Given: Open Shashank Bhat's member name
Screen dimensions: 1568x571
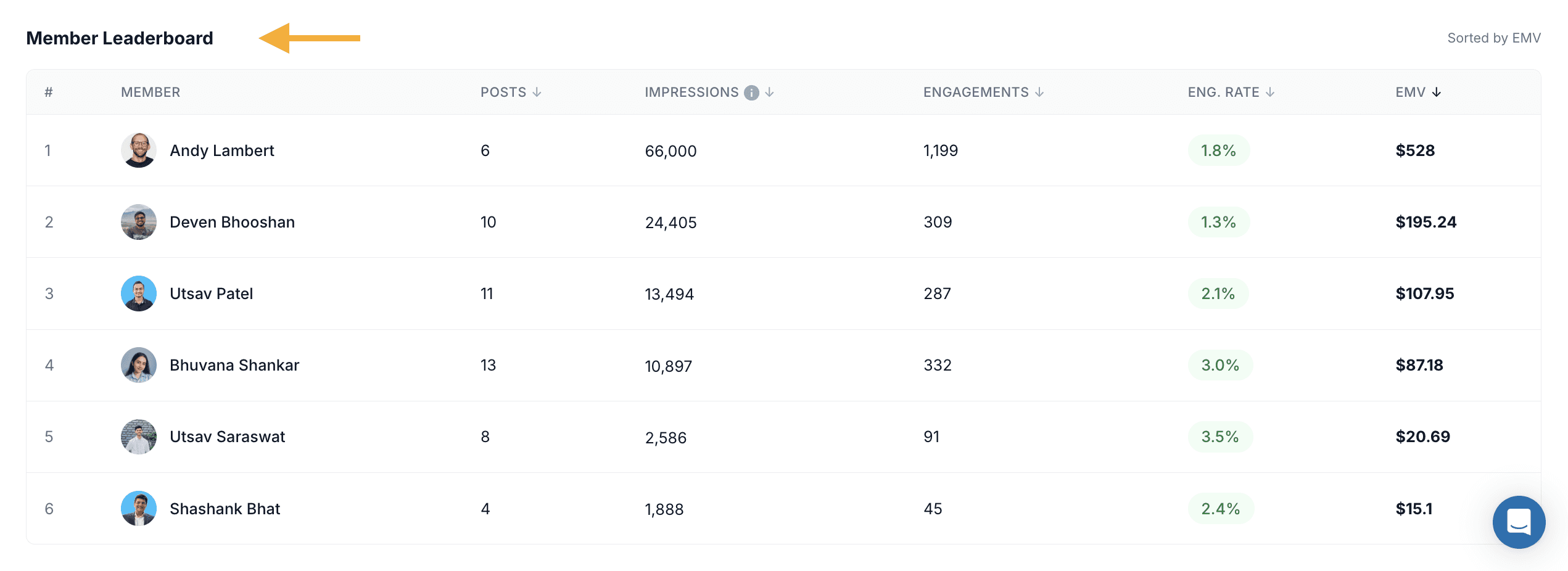Looking at the screenshot, I should [225, 509].
